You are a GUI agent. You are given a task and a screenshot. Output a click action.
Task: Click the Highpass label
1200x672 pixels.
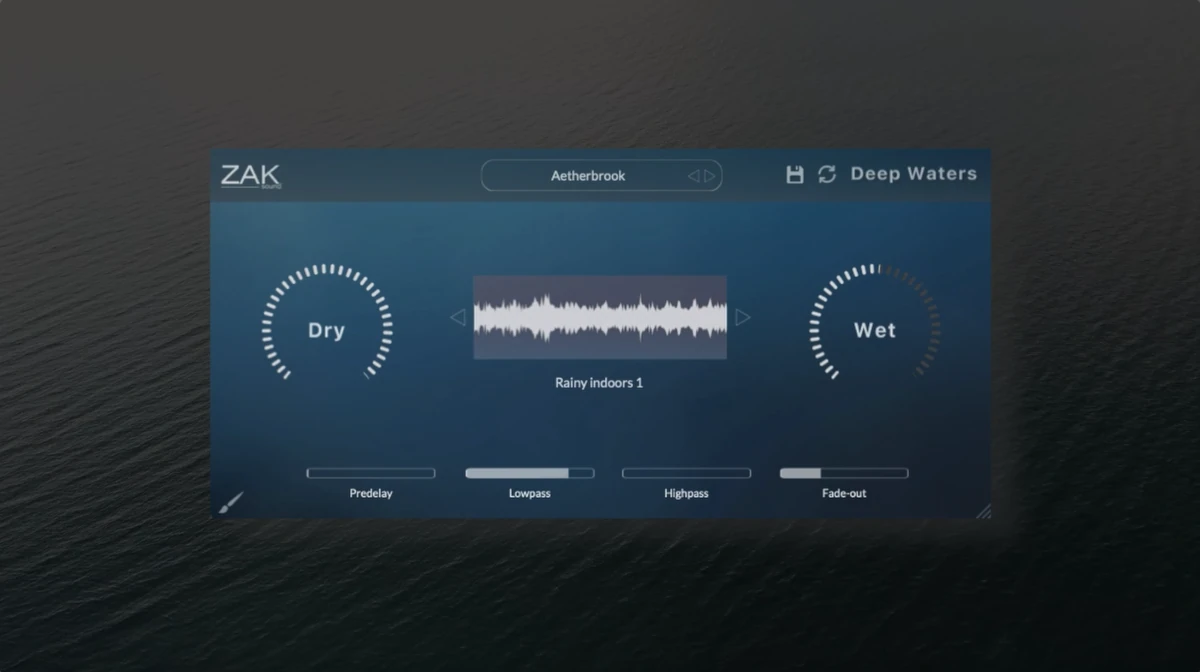pyautogui.click(x=686, y=492)
